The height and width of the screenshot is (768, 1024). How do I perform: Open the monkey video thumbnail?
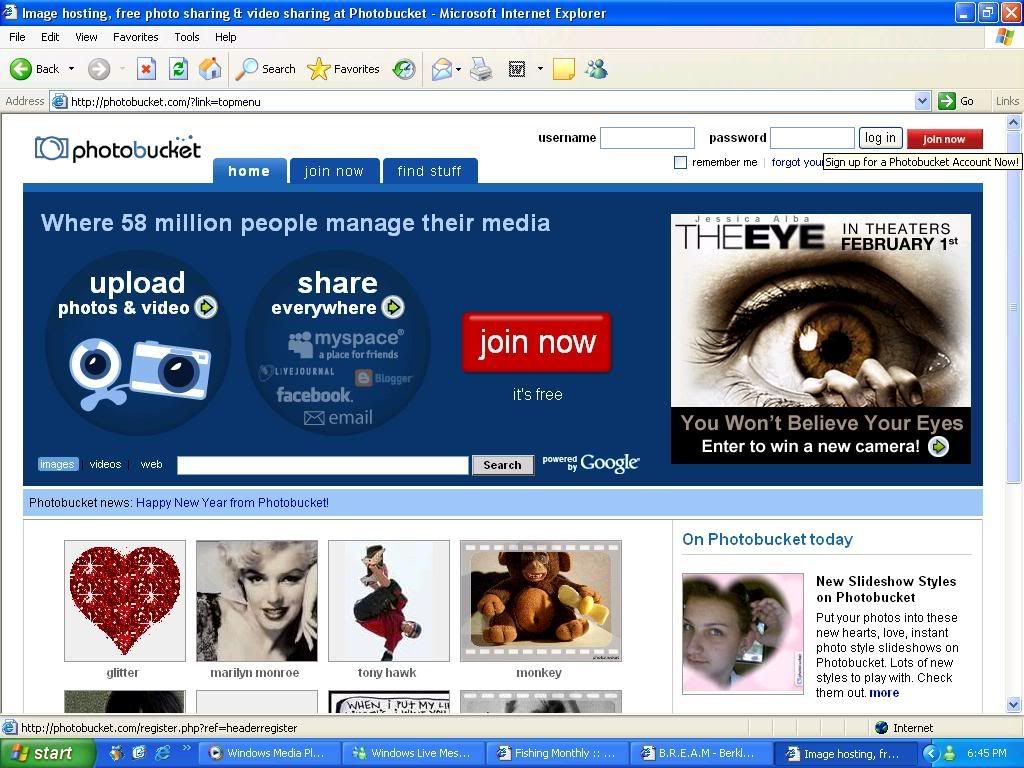click(x=541, y=601)
